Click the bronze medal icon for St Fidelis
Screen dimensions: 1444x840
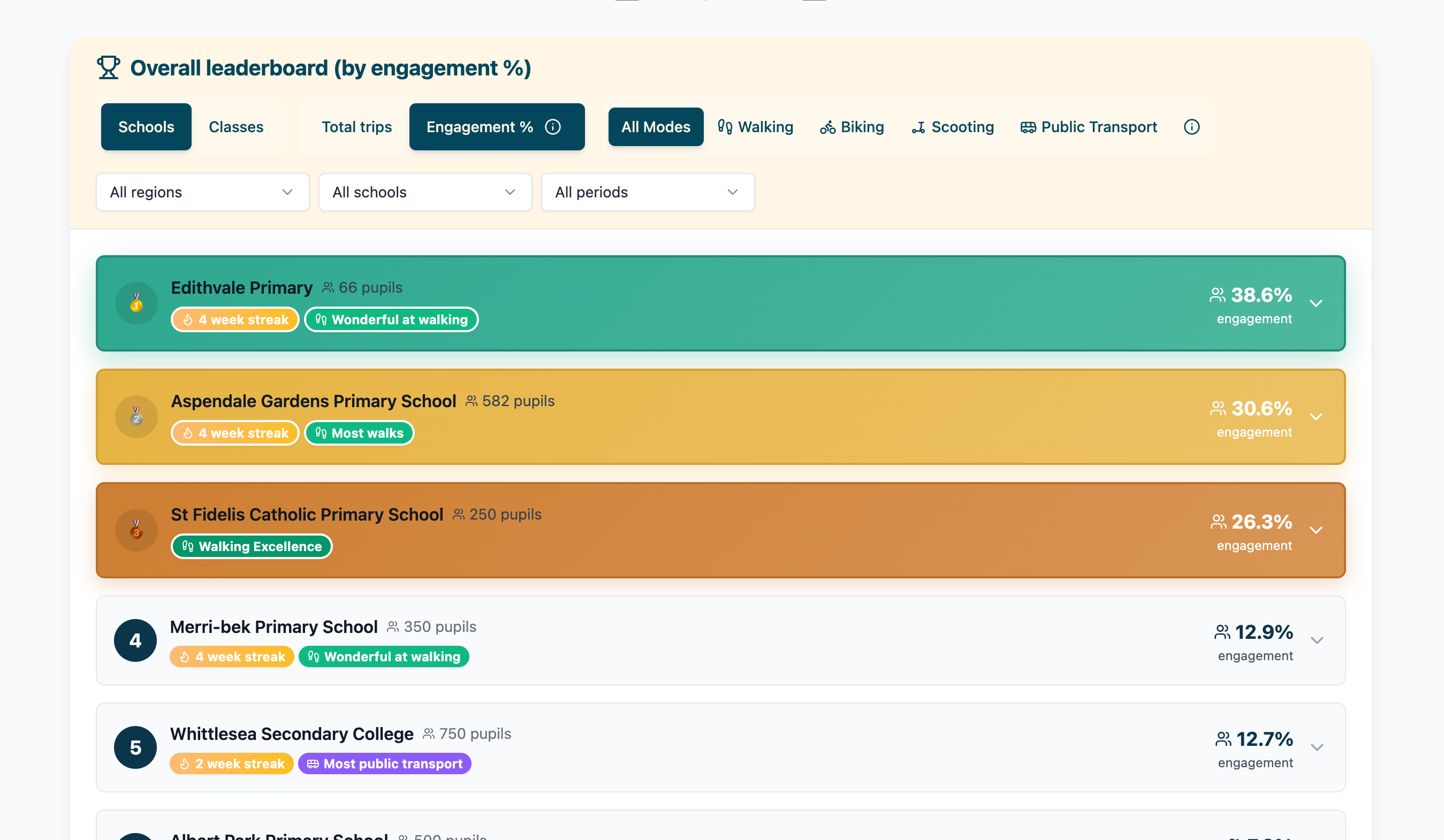point(136,530)
